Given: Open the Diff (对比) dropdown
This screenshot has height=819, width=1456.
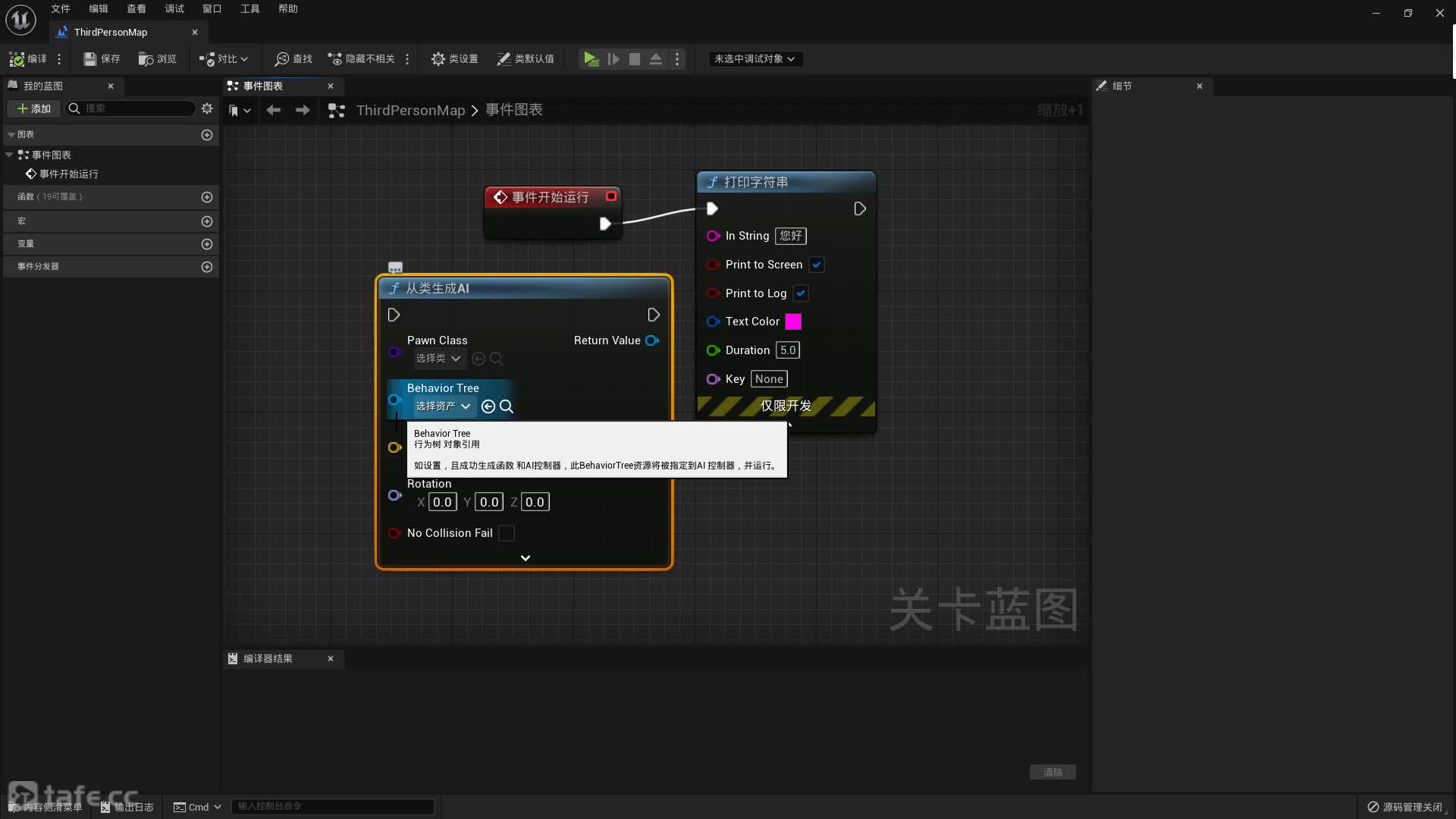Looking at the screenshot, I should tap(223, 58).
